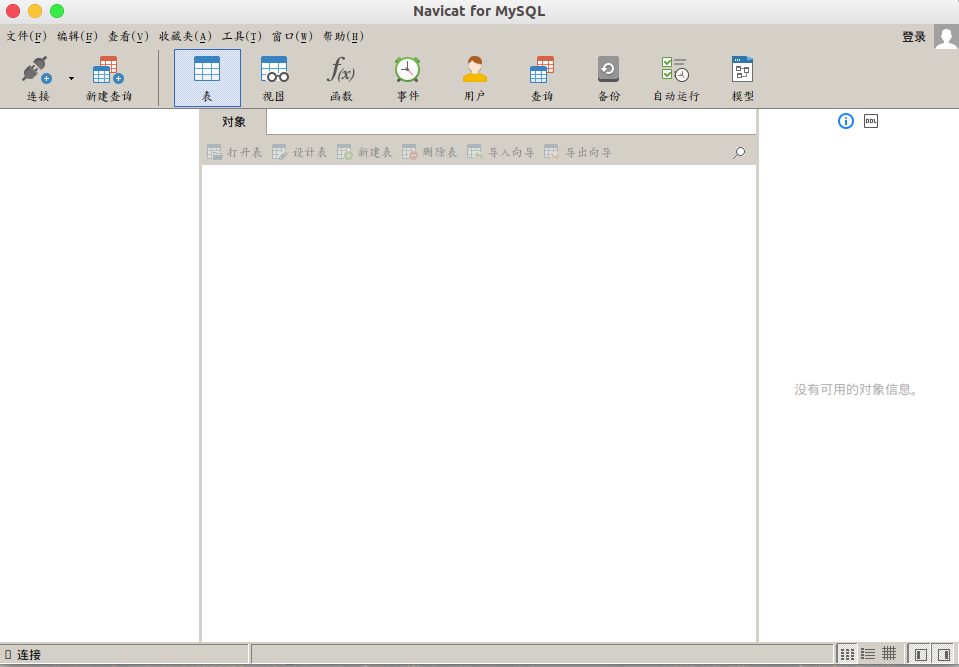Toggle the left navigation pane visibility
The height and width of the screenshot is (667, 959).
(920, 654)
